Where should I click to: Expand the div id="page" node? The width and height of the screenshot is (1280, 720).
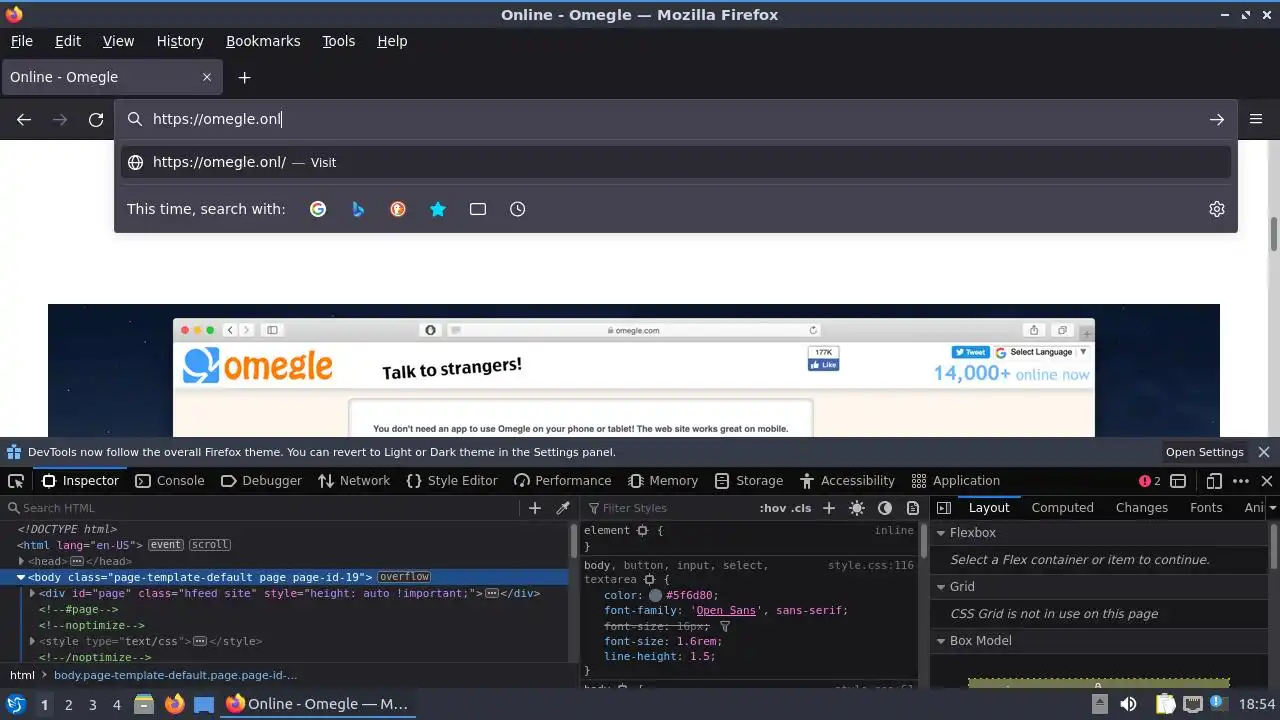(32, 593)
